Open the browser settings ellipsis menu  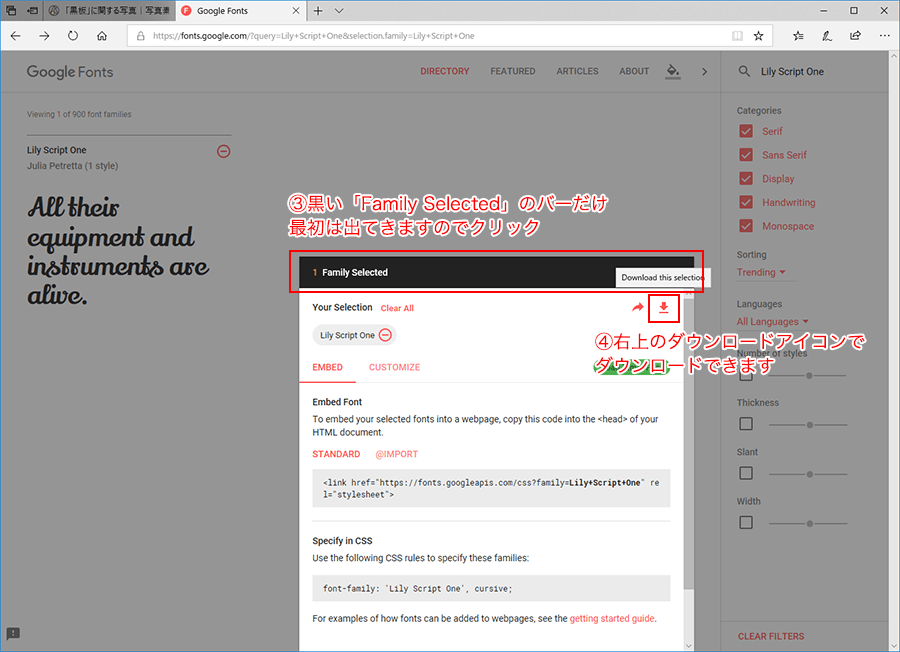[x=885, y=36]
